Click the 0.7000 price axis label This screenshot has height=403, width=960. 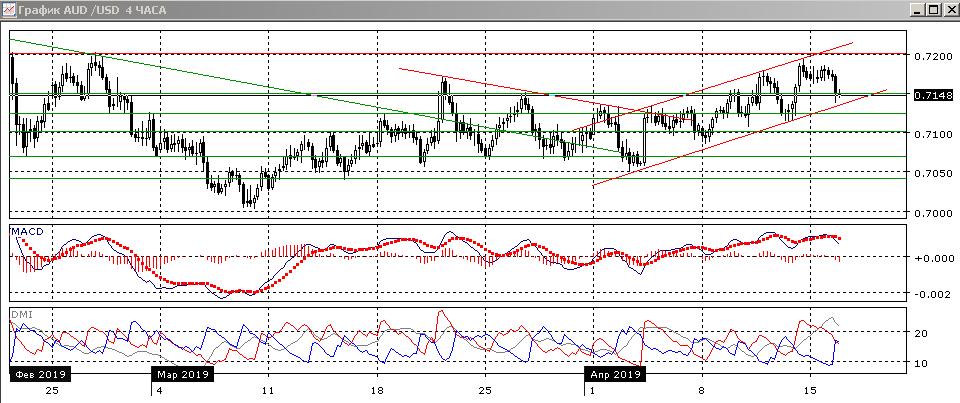click(932, 213)
